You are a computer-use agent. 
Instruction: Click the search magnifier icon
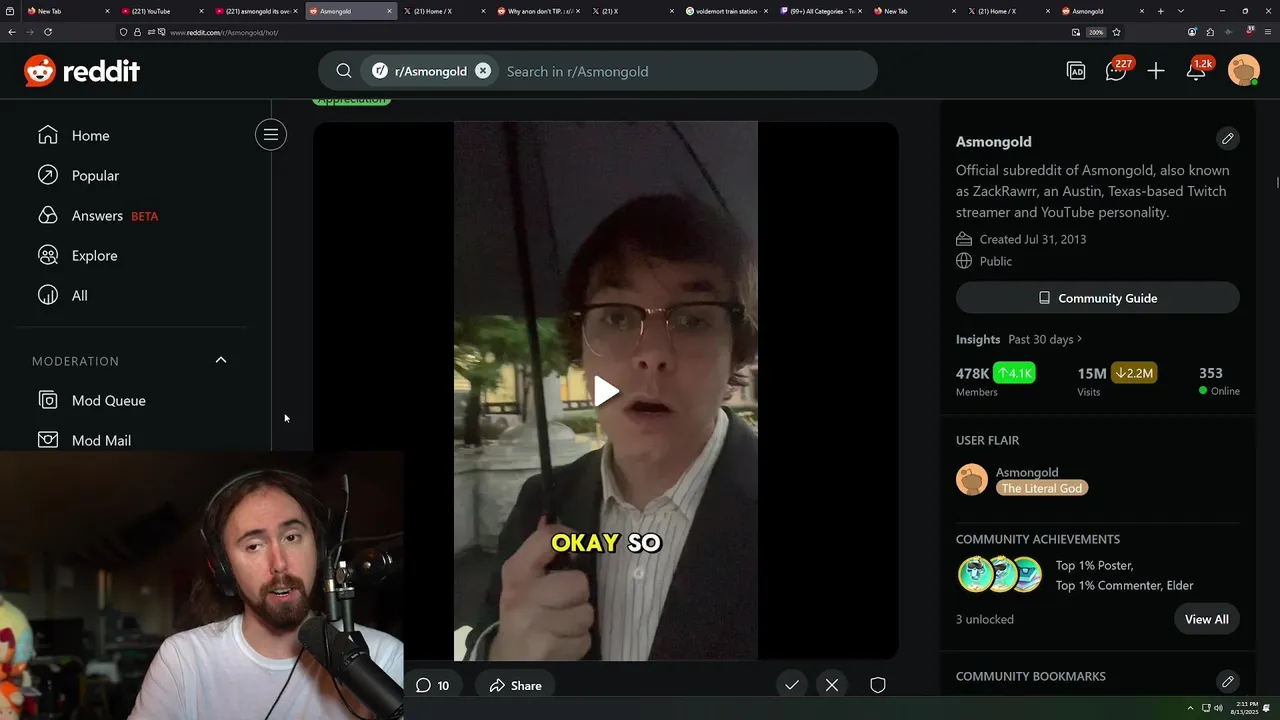pyautogui.click(x=343, y=71)
